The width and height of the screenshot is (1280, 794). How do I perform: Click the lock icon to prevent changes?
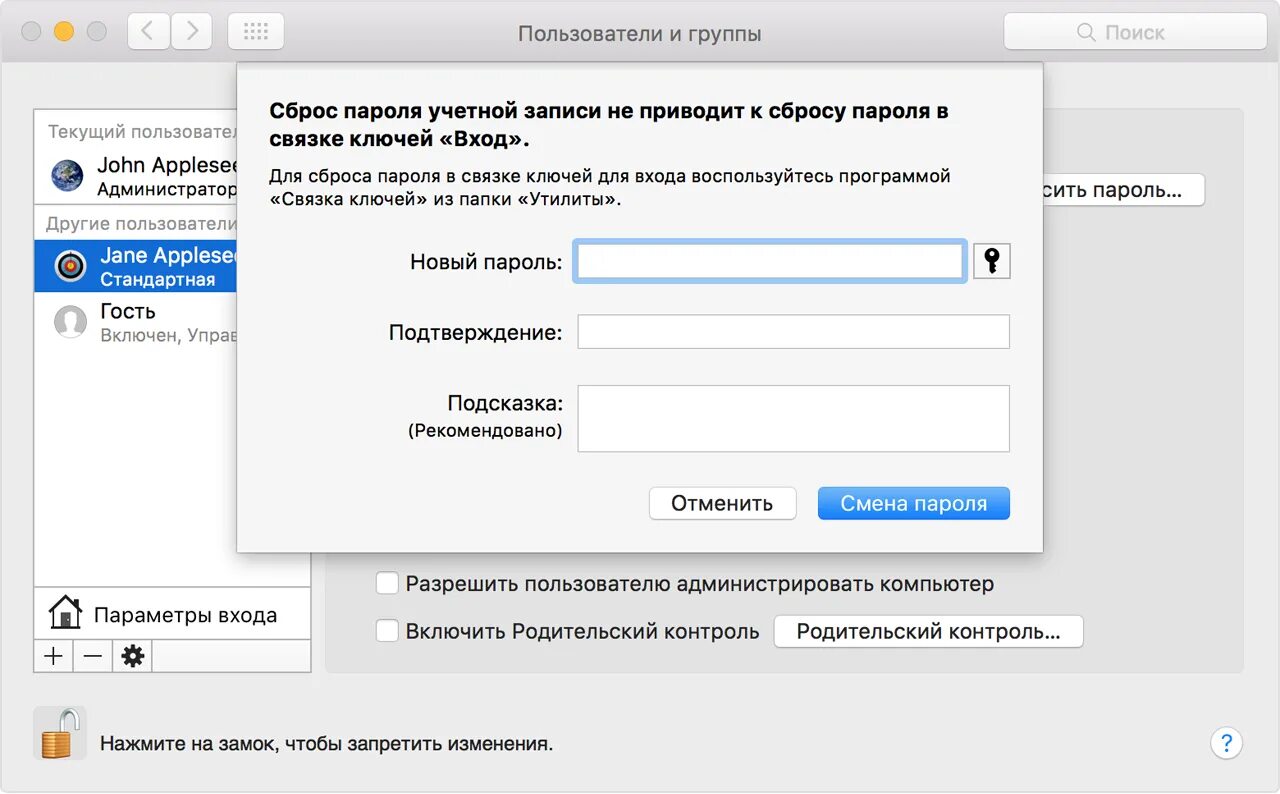pyautogui.click(x=60, y=733)
